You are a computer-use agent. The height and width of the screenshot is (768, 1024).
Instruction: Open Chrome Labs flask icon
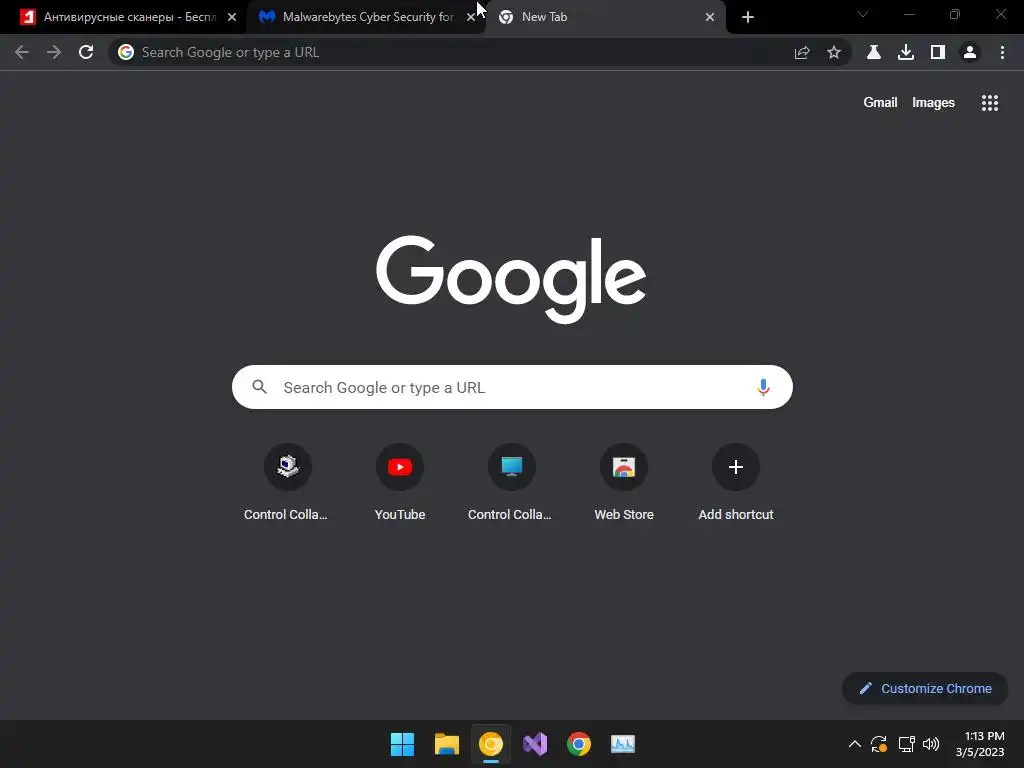pos(874,52)
